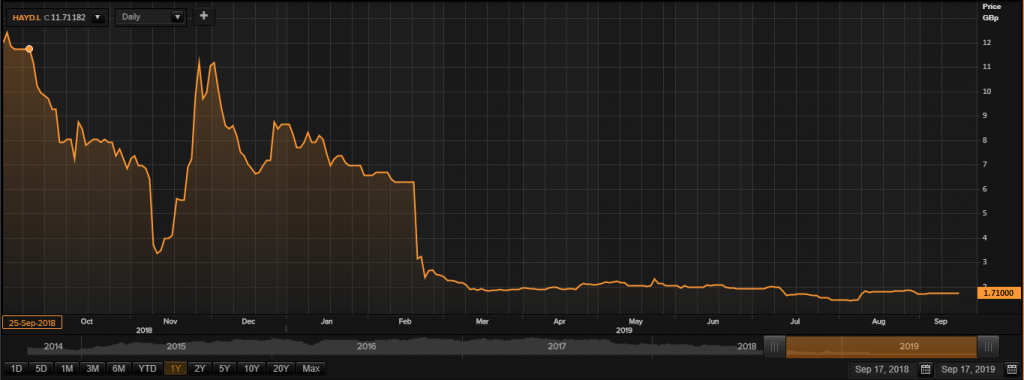
Task: Grab left handle of navigator range slider
Action: [x=775, y=347]
